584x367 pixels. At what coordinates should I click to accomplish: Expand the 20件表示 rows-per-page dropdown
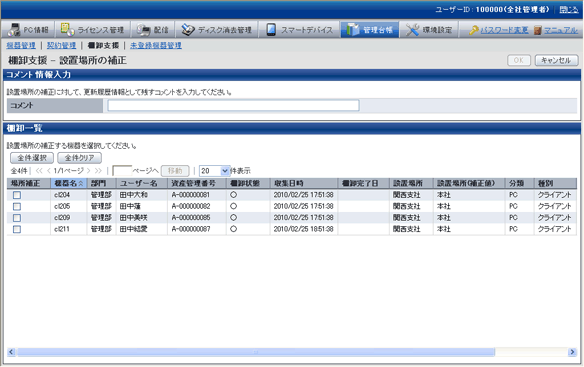pyautogui.click(x=225, y=171)
